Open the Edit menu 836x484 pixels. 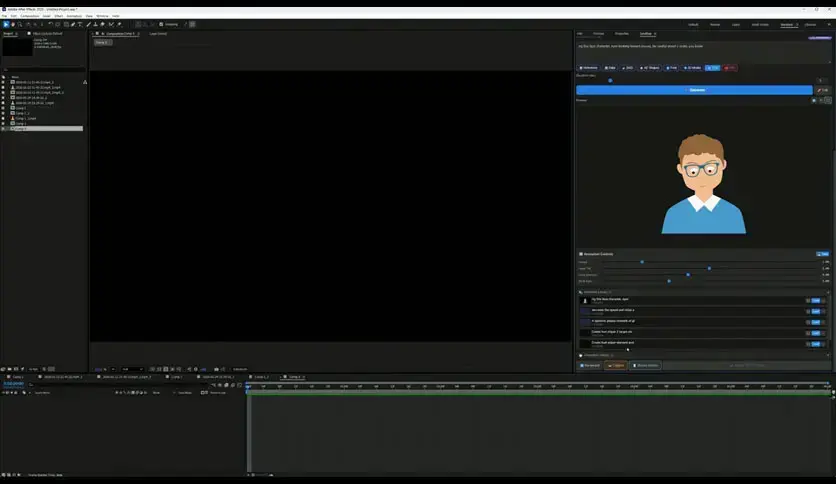pyautogui.click(x=14, y=16)
